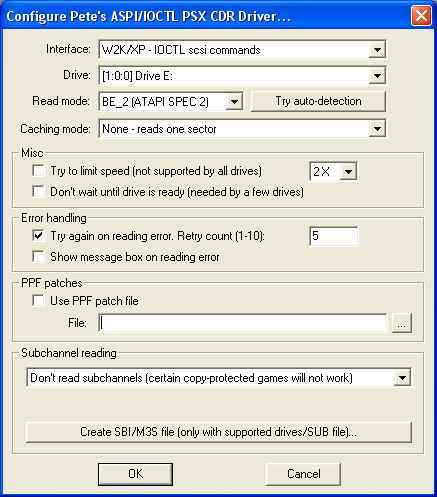Focus the PPF File path field
Image resolution: width=437 pixels, height=497 pixels.
243,323
